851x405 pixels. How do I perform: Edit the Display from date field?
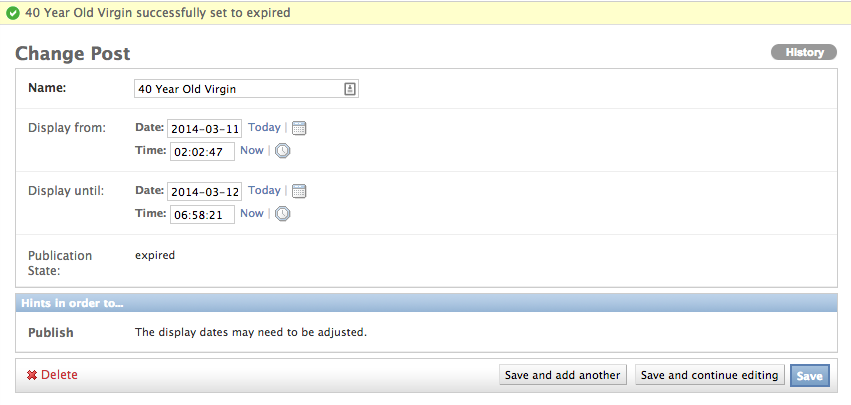point(205,129)
